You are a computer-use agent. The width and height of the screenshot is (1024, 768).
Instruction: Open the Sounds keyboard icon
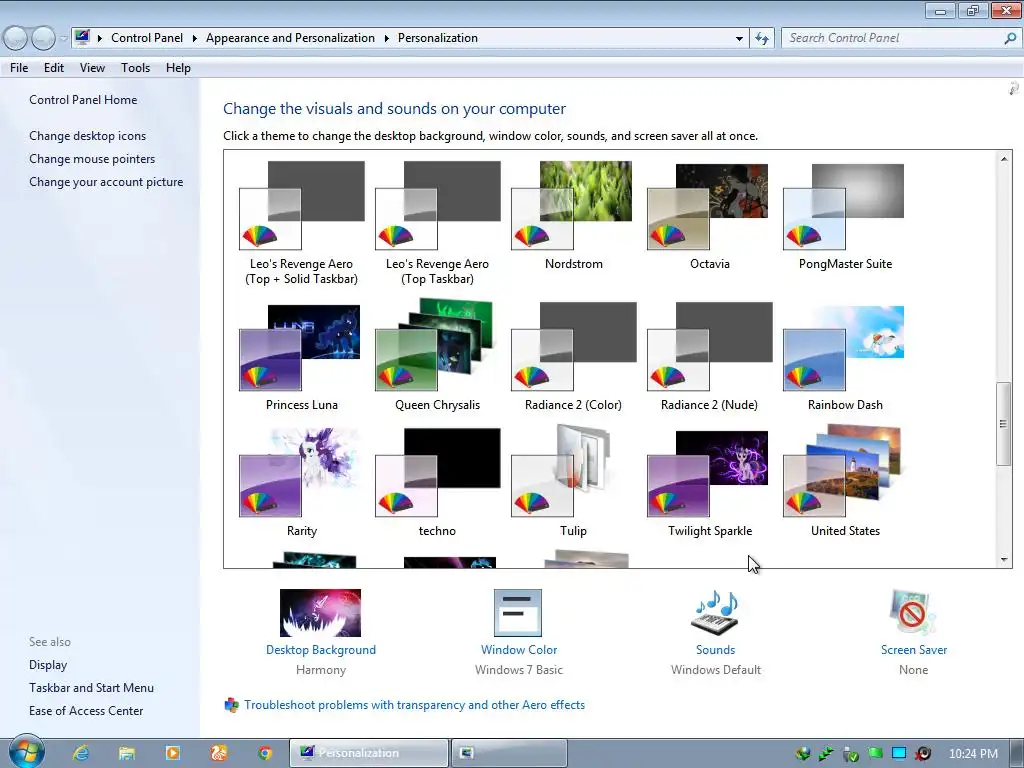[x=715, y=613]
